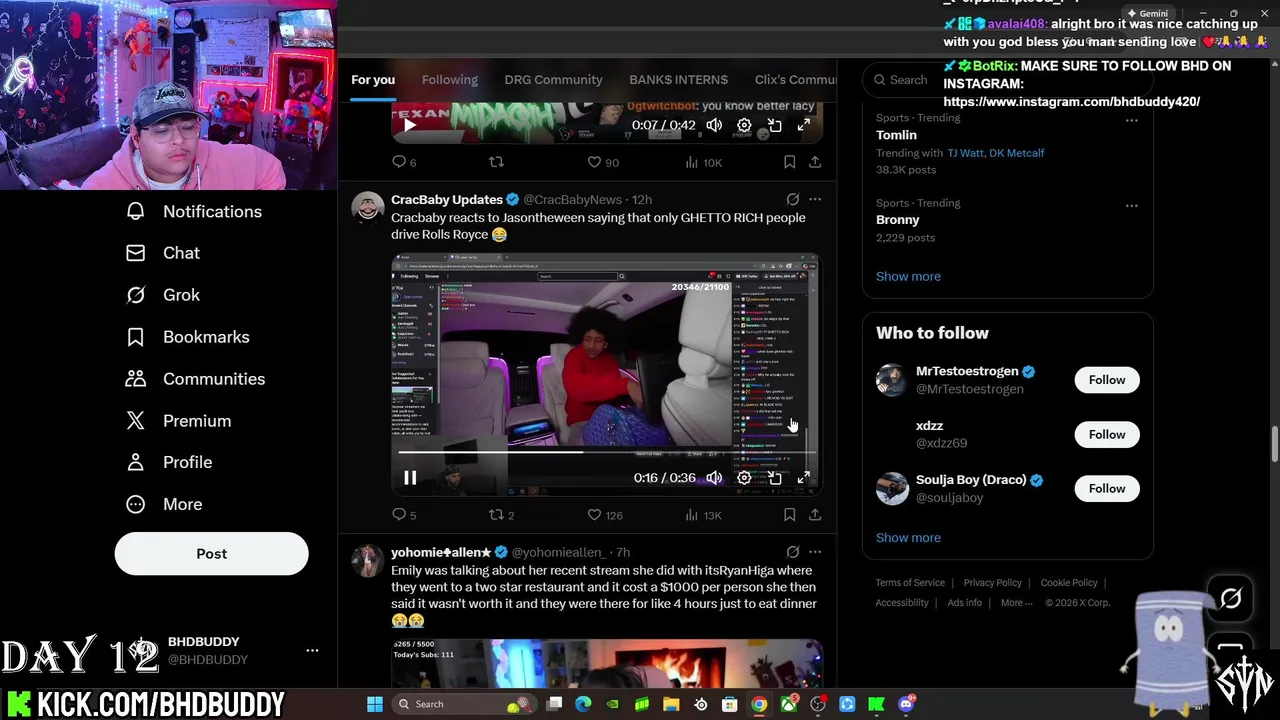Open BHDBUDDY account switcher menu

point(312,650)
